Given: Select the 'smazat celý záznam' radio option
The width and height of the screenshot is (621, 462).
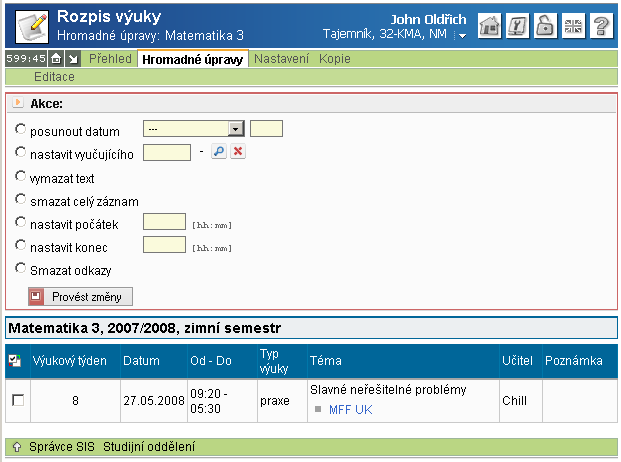Looking at the screenshot, I should pos(21,200).
